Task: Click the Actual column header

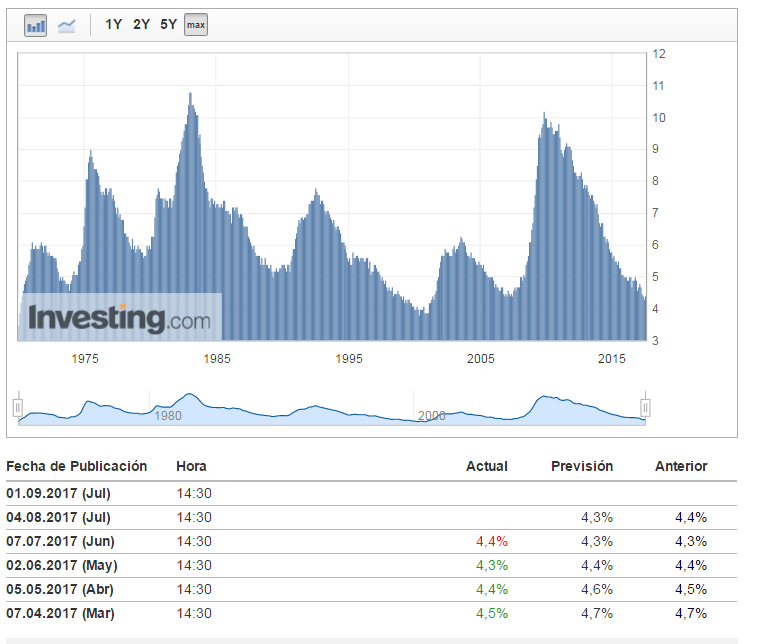Action: pos(486,466)
